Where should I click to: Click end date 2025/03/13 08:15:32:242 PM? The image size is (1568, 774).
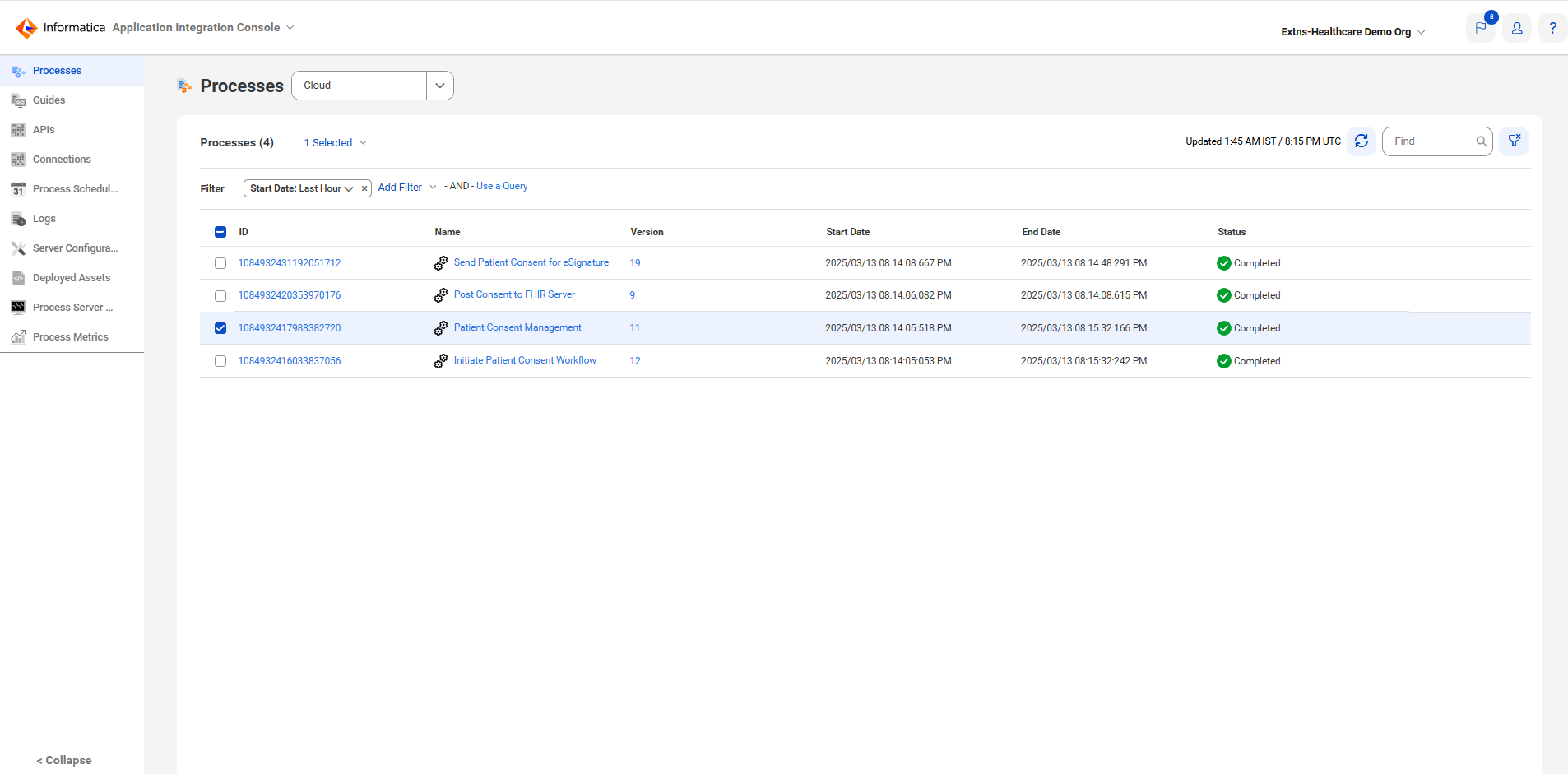[1083, 361]
